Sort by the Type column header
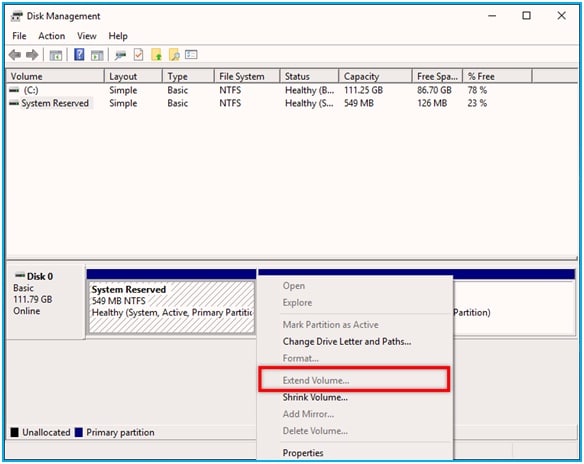584x464 pixels. coord(188,76)
